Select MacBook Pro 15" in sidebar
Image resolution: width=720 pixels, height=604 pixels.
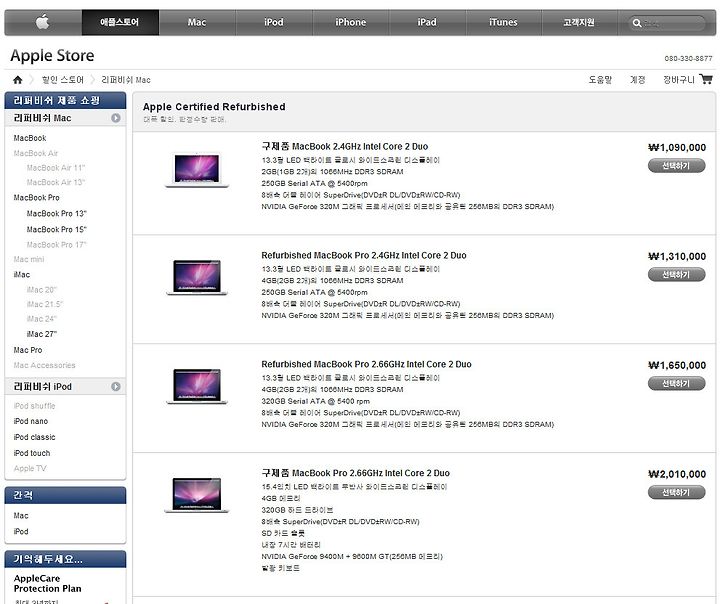point(56,229)
